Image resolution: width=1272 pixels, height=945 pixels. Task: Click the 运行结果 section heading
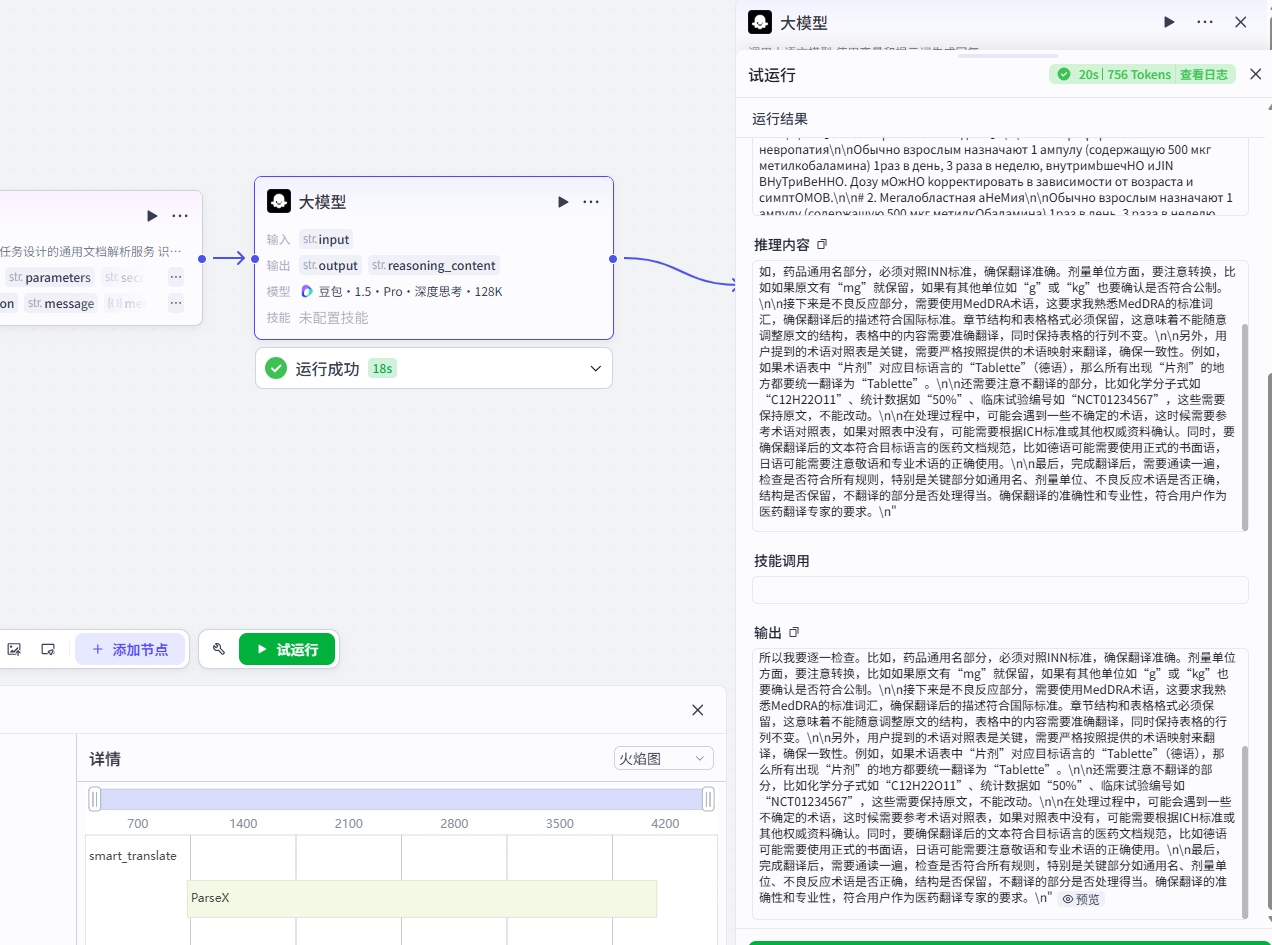click(780, 119)
